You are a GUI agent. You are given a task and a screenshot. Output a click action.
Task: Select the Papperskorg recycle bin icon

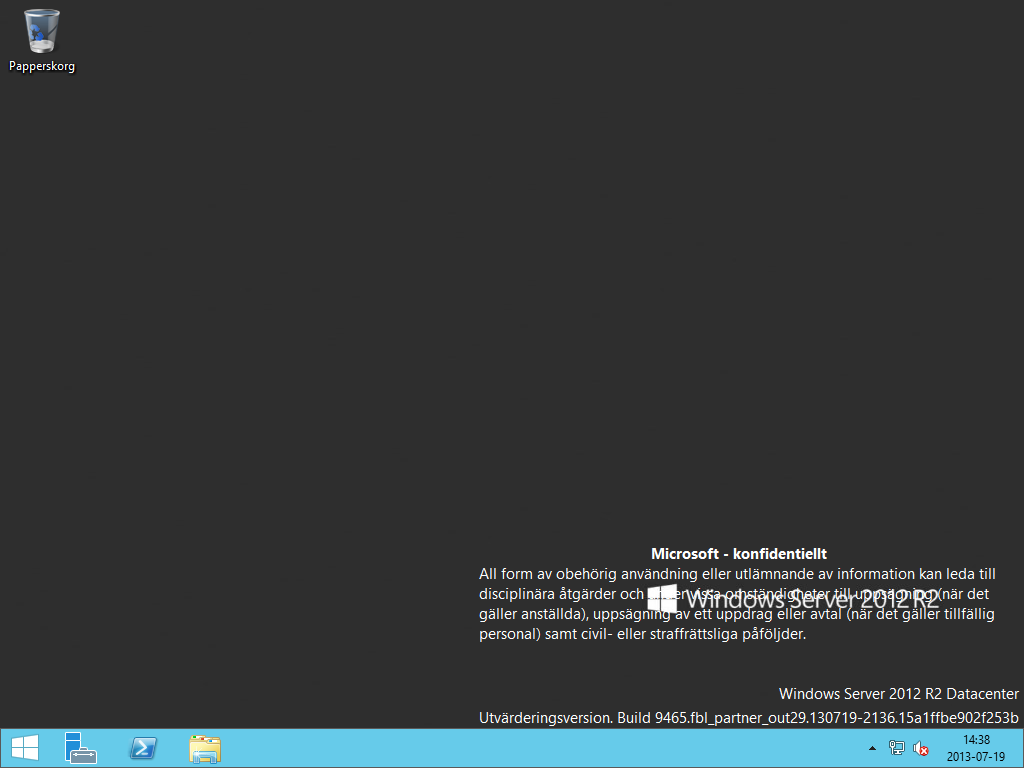click(x=42, y=31)
